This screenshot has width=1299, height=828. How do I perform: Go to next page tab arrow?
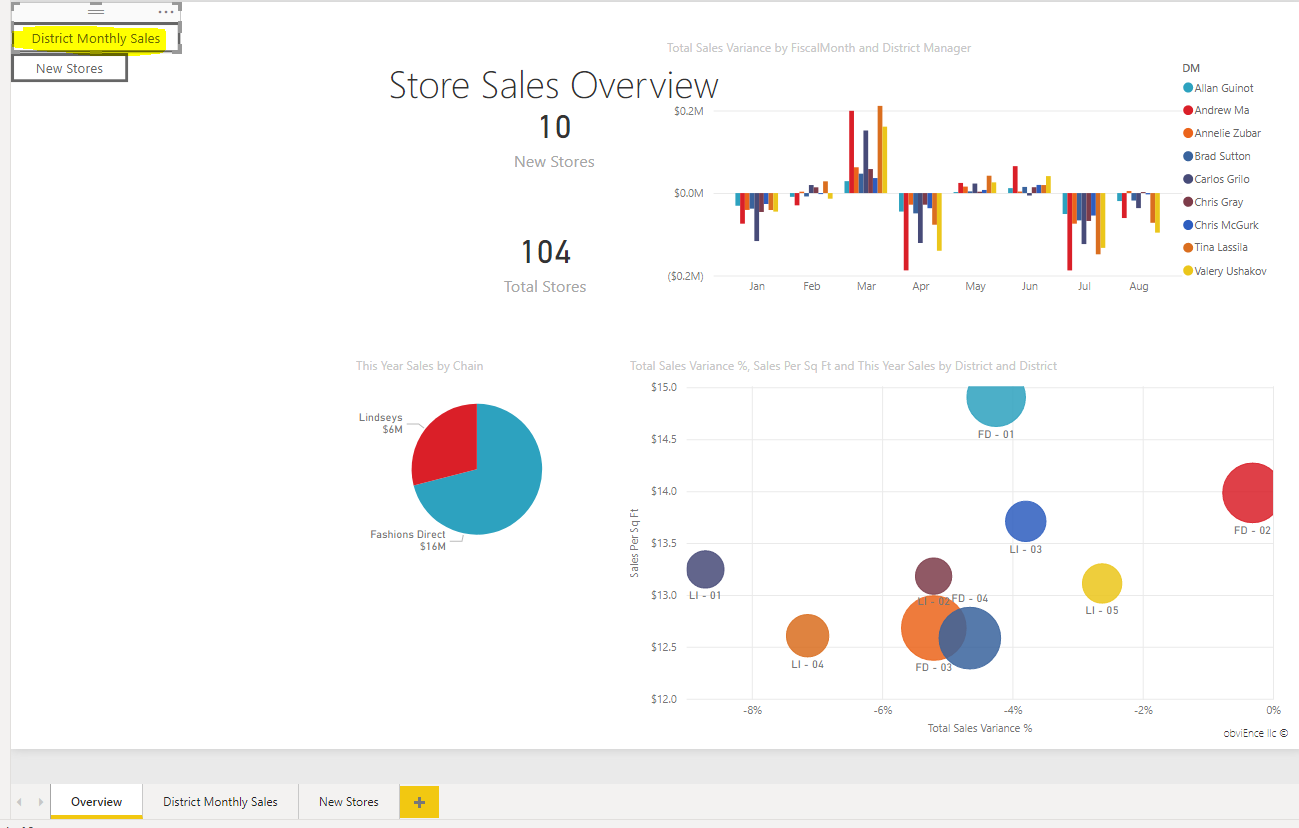pyautogui.click(x=40, y=802)
